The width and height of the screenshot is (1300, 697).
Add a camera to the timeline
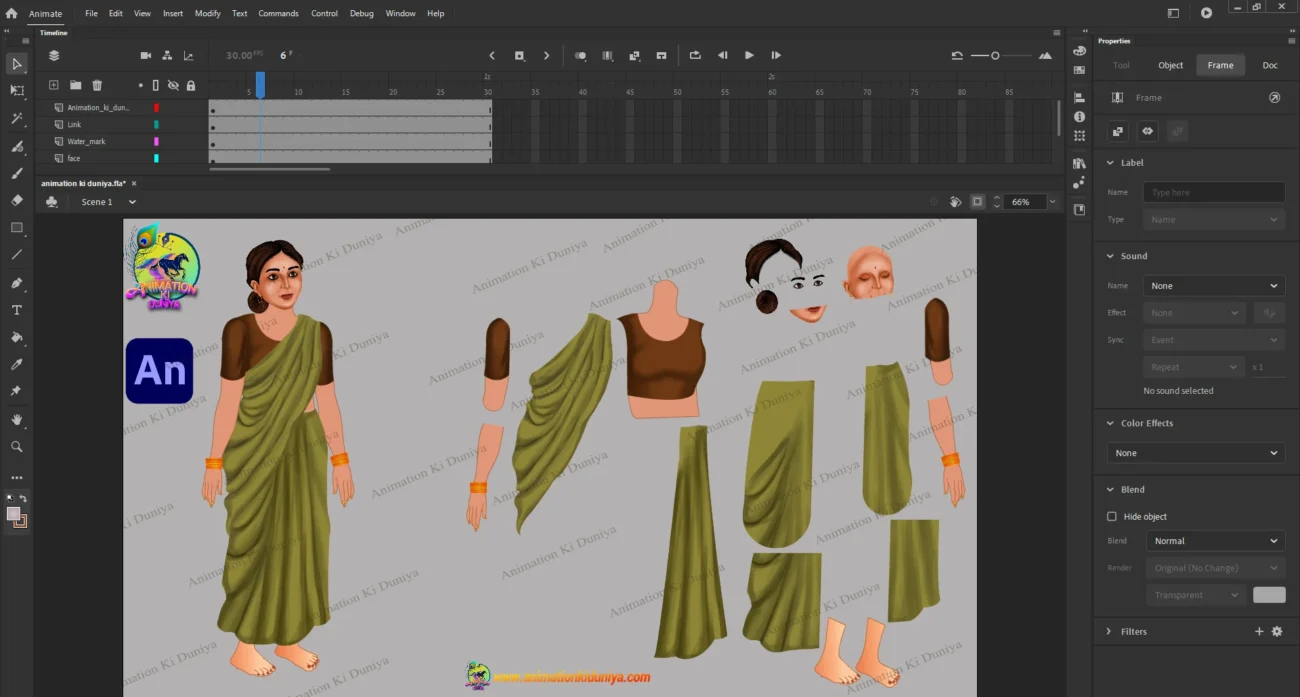coord(145,56)
